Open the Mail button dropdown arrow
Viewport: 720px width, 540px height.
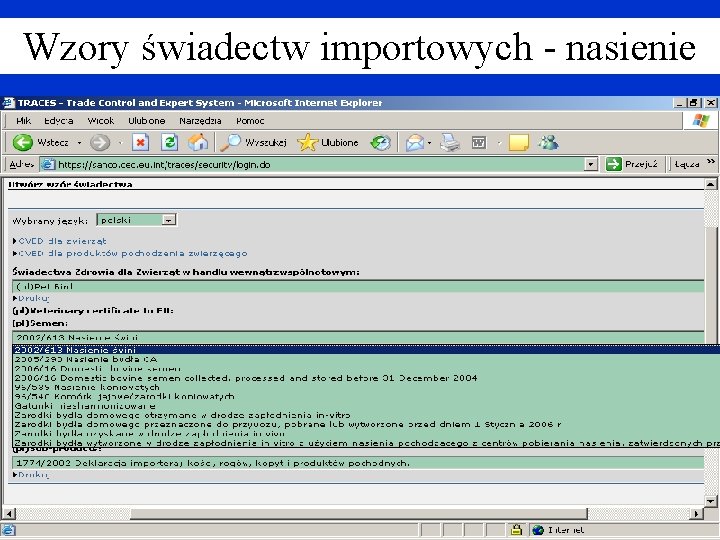[429, 143]
